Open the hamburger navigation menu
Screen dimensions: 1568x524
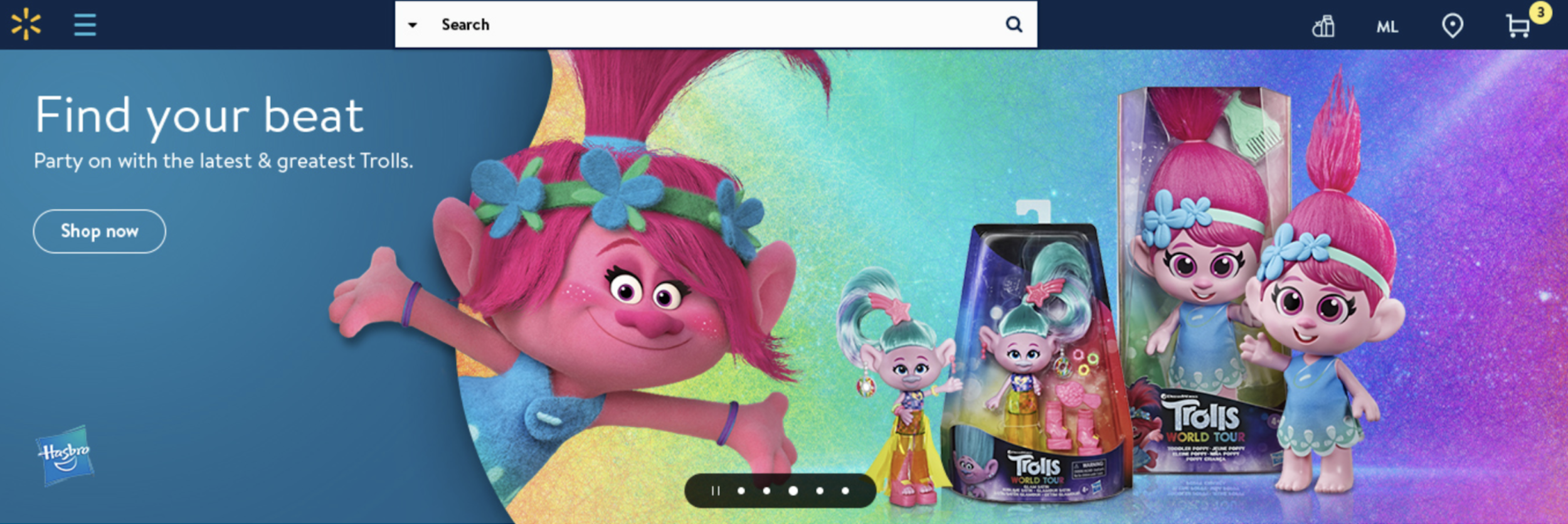click(85, 25)
